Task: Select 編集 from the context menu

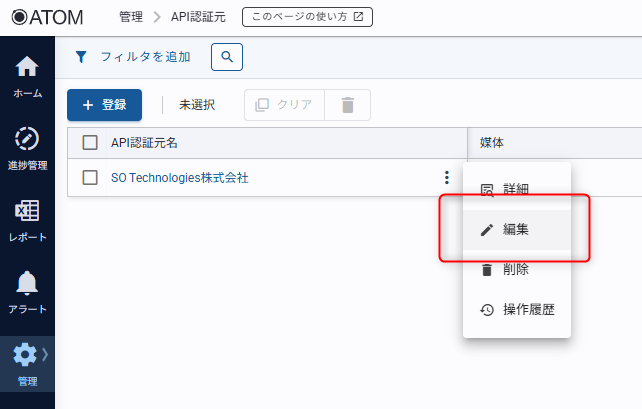Action: (x=516, y=229)
